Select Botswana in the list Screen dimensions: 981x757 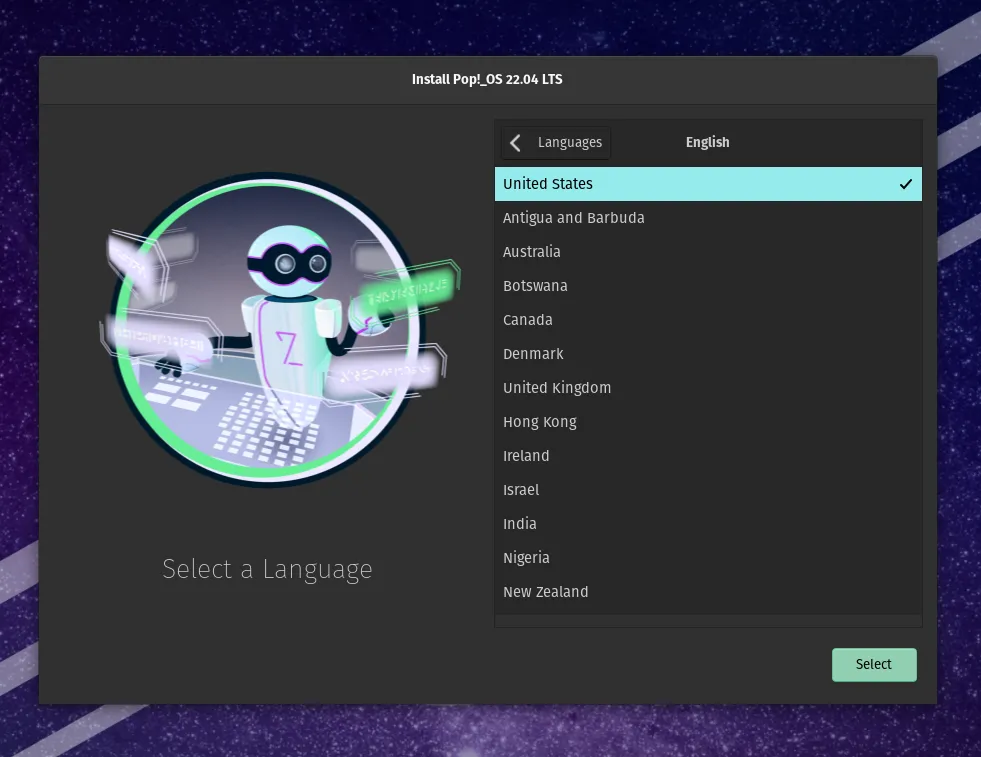pyautogui.click(x=535, y=286)
